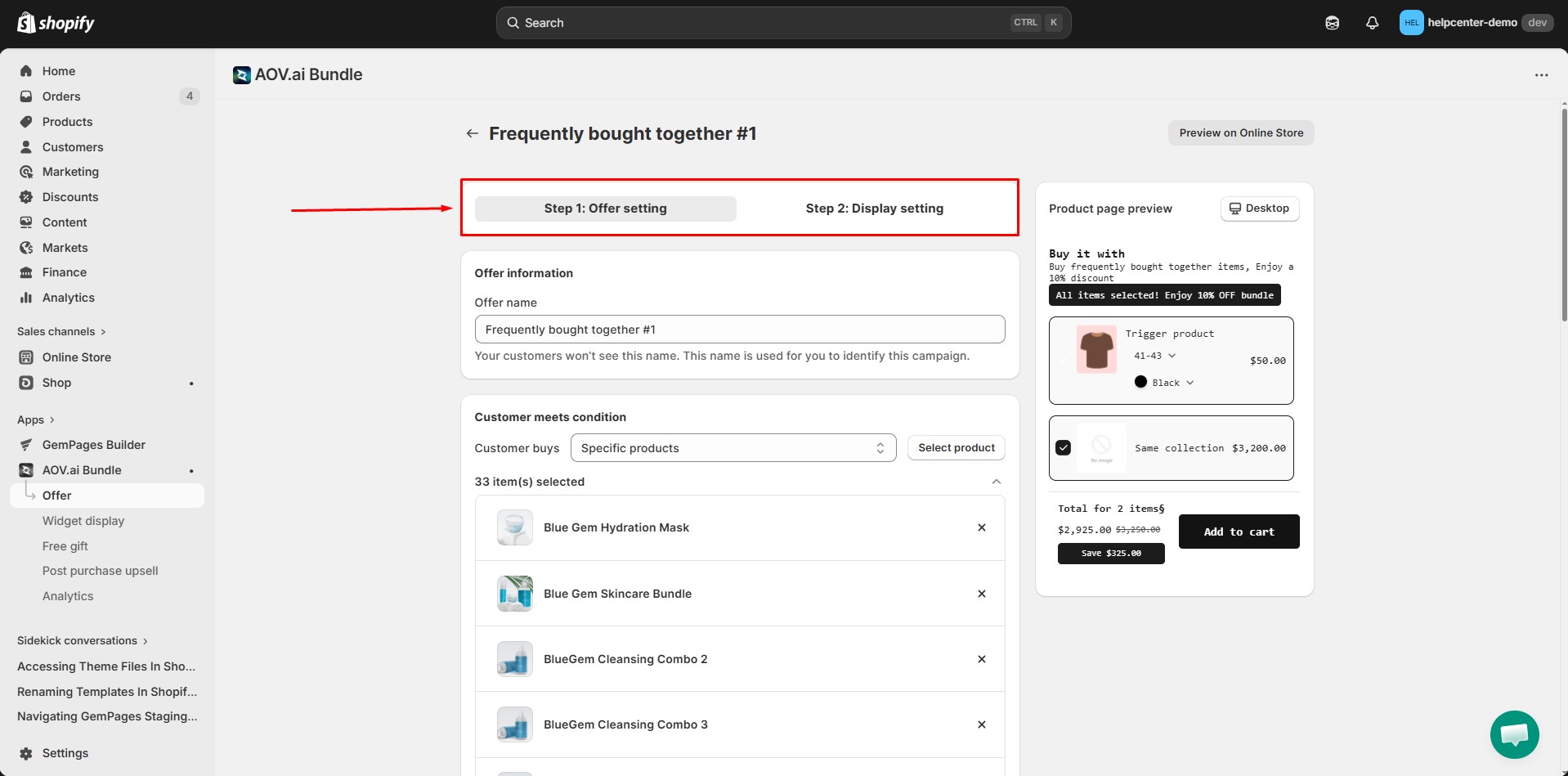The width and height of the screenshot is (1568, 776).
Task: Click Preview on Online Store button
Action: pos(1240,133)
